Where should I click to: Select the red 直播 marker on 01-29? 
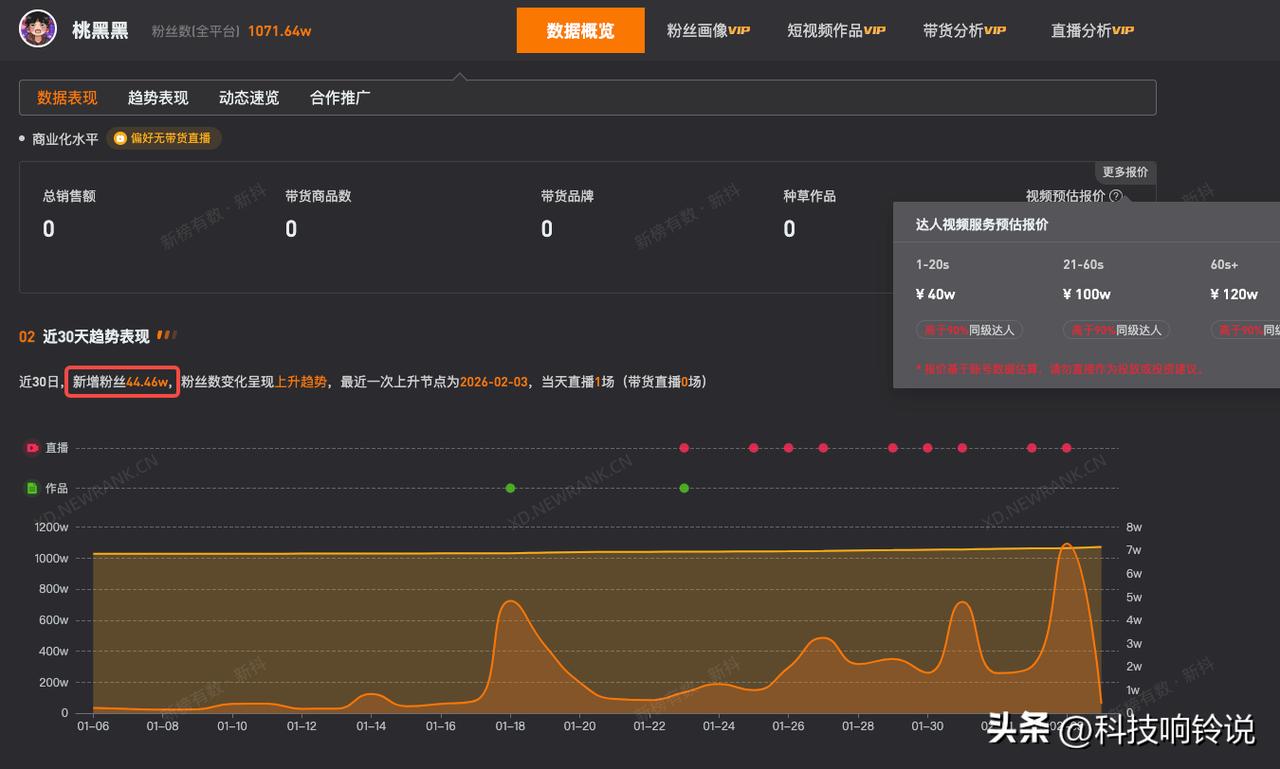[893, 448]
